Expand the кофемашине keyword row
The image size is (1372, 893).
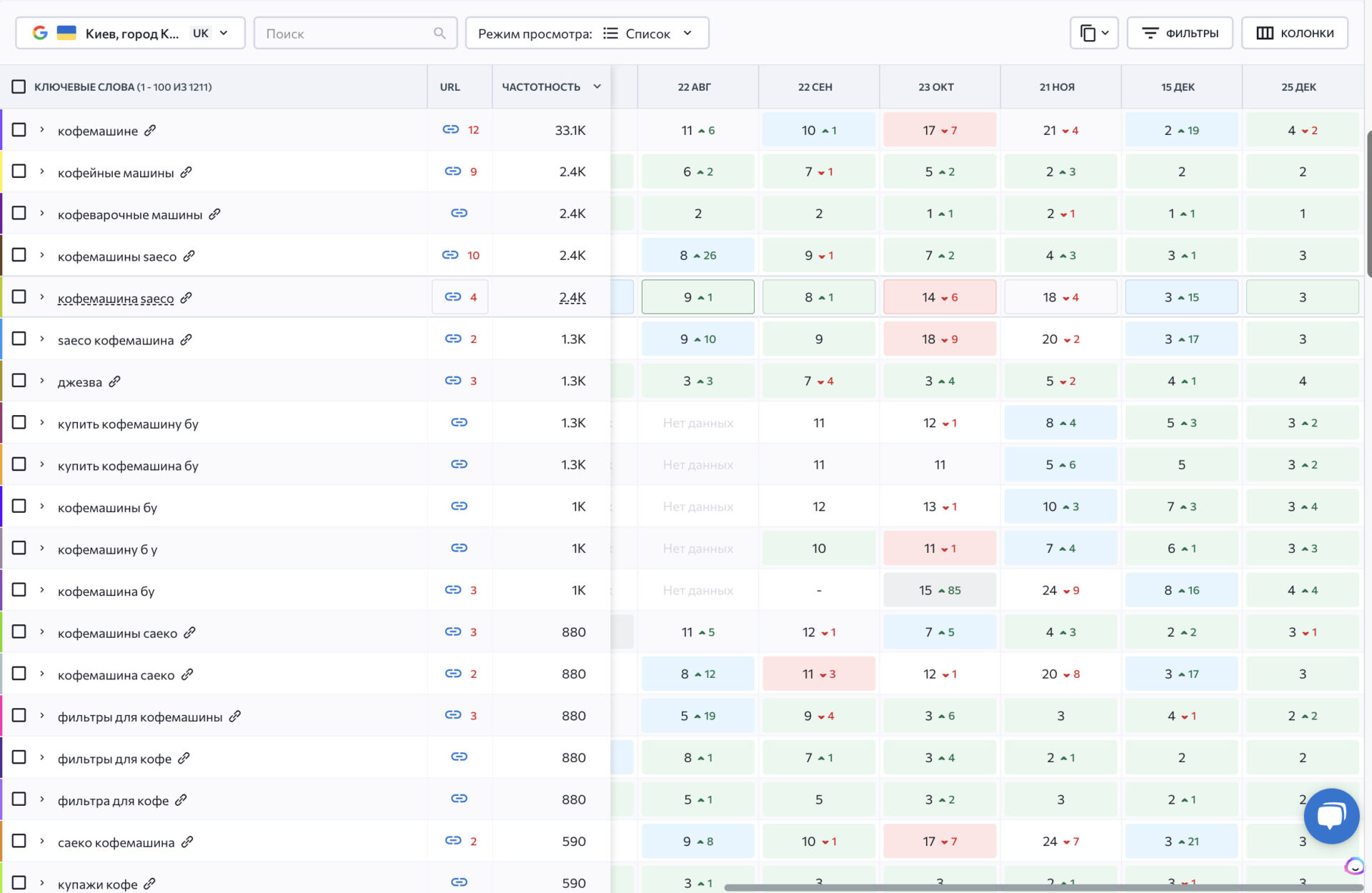(42, 129)
